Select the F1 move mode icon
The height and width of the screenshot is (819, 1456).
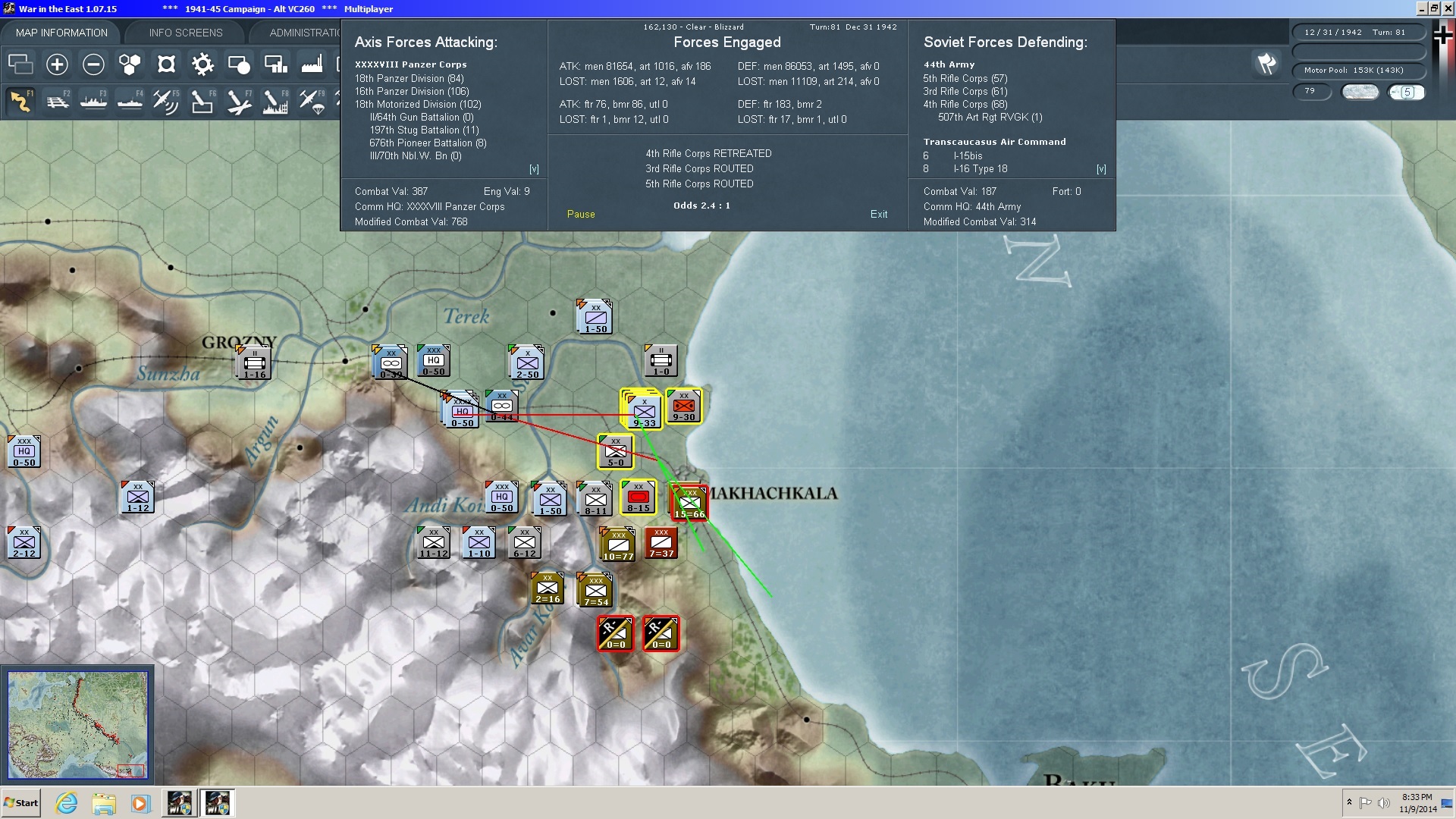(20, 102)
